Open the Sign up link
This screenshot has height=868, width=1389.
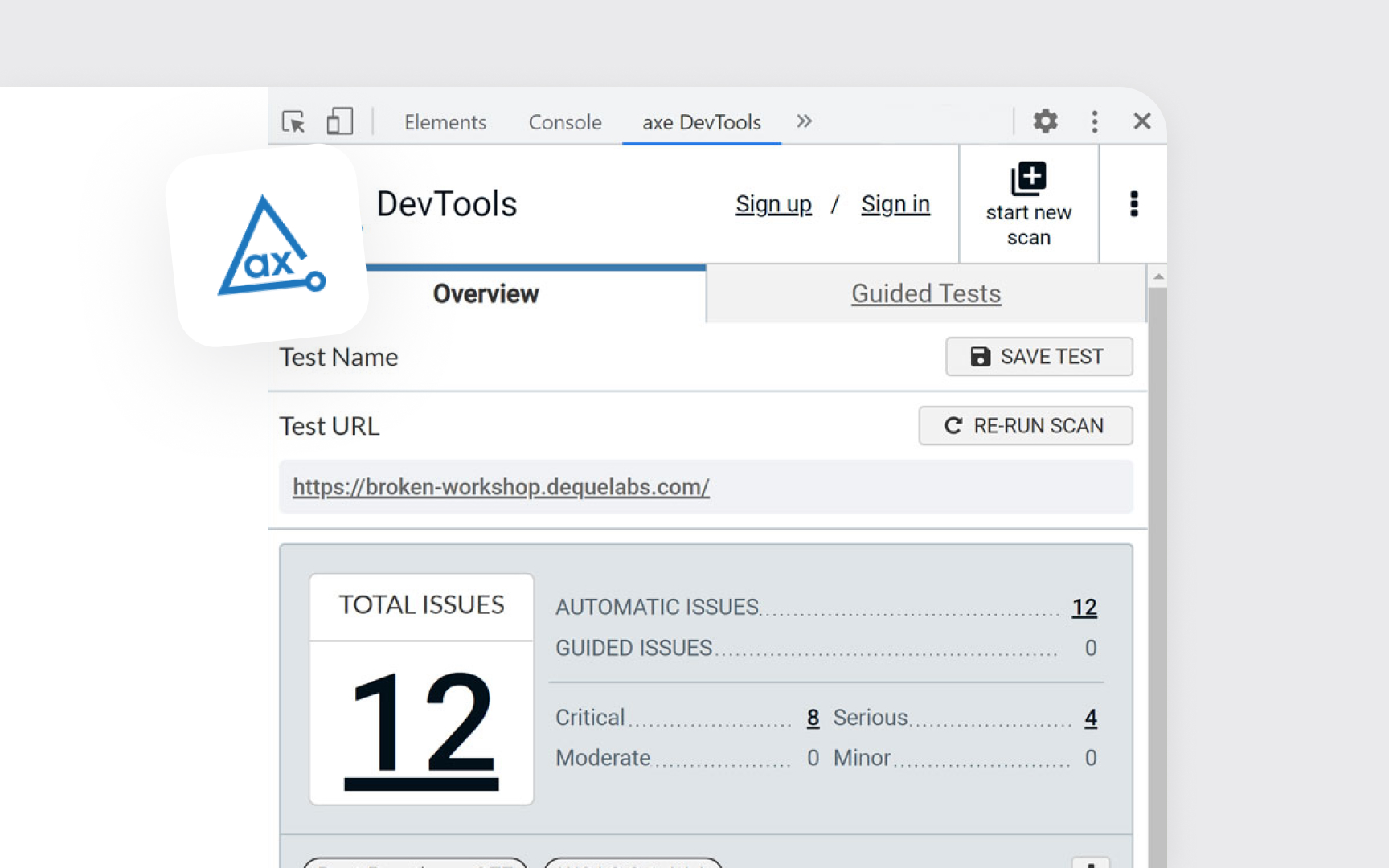(773, 204)
